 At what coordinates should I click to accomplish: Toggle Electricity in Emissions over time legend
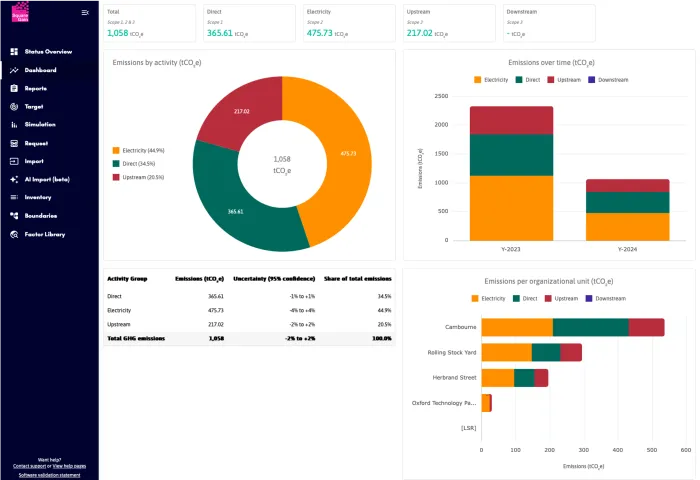[x=491, y=80]
